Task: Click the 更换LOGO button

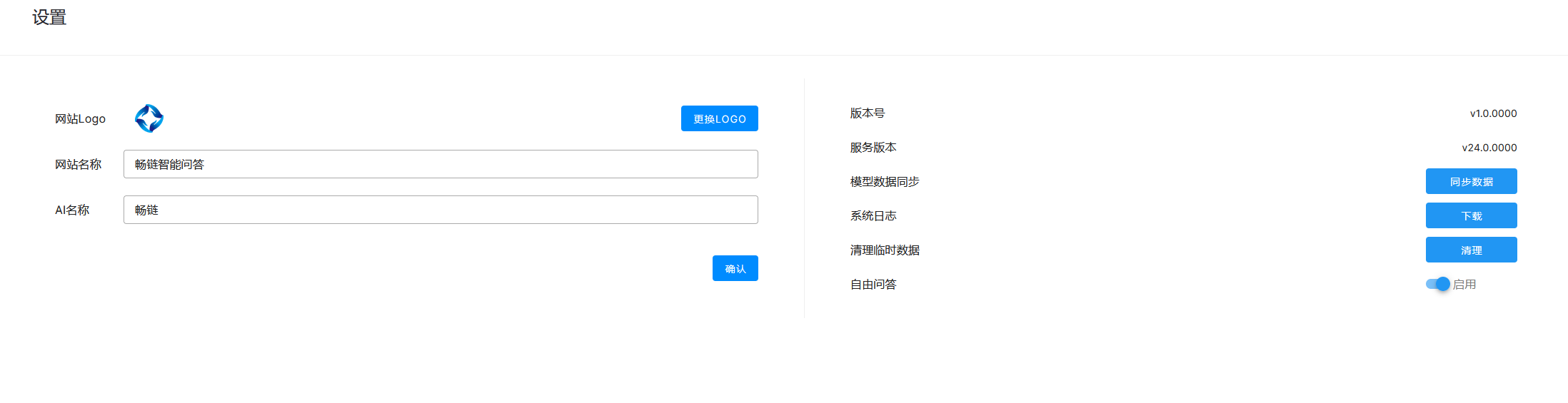Action: pos(719,118)
